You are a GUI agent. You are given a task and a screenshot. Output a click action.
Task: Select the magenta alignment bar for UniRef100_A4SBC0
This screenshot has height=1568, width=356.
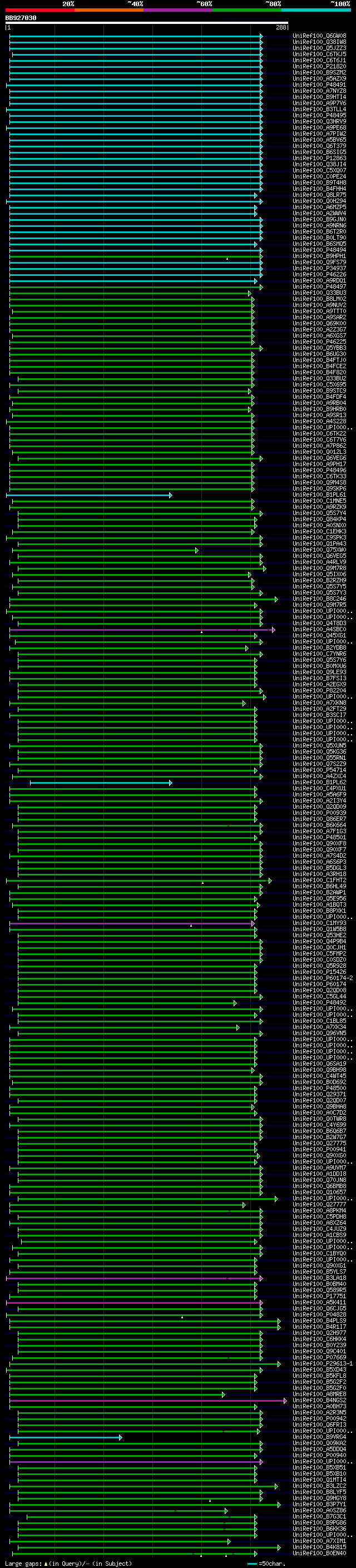[142, 630]
